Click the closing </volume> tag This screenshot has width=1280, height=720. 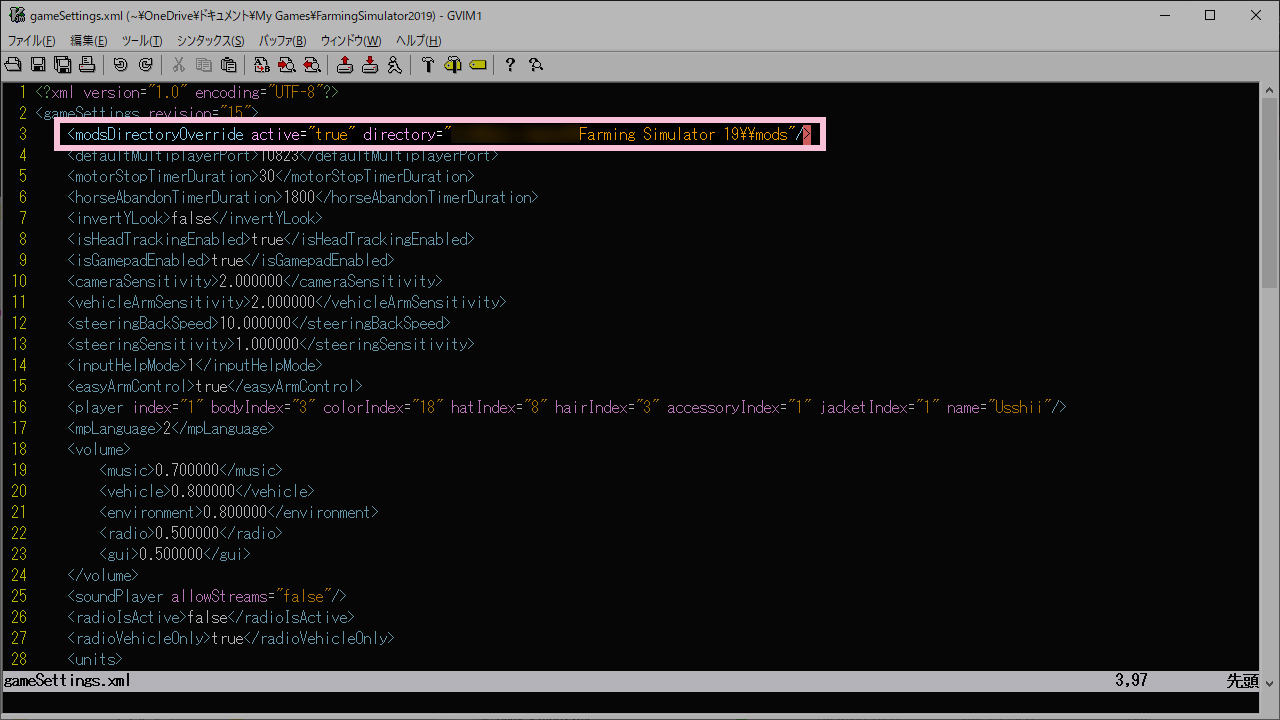[103, 575]
